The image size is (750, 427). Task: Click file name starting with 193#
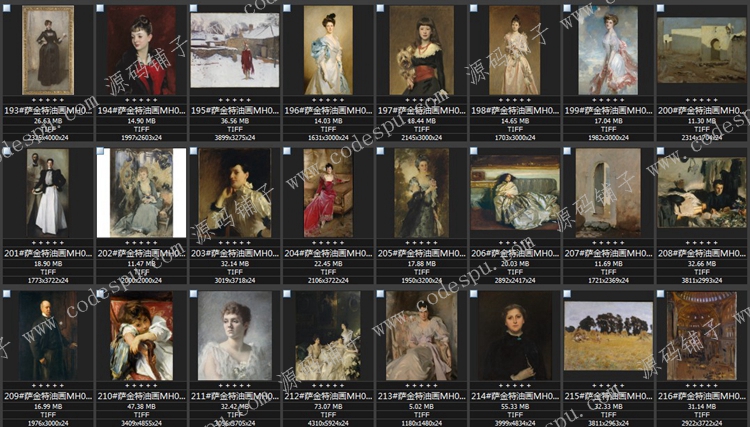click(48, 110)
